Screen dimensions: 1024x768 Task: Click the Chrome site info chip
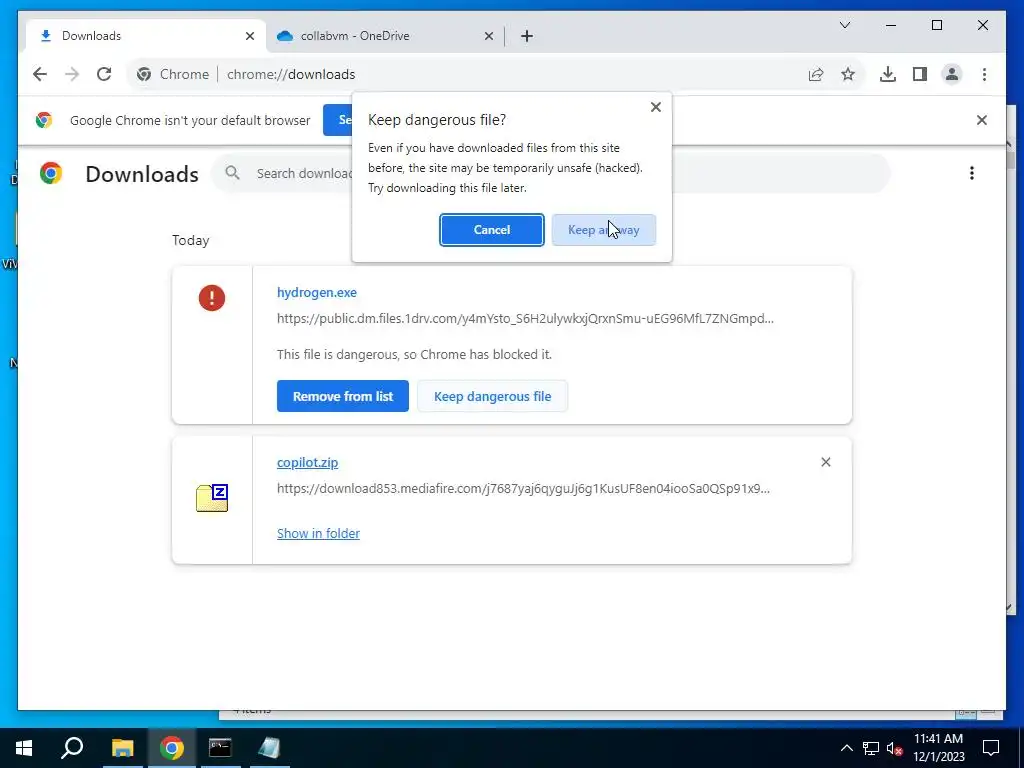[x=172, y=74]
